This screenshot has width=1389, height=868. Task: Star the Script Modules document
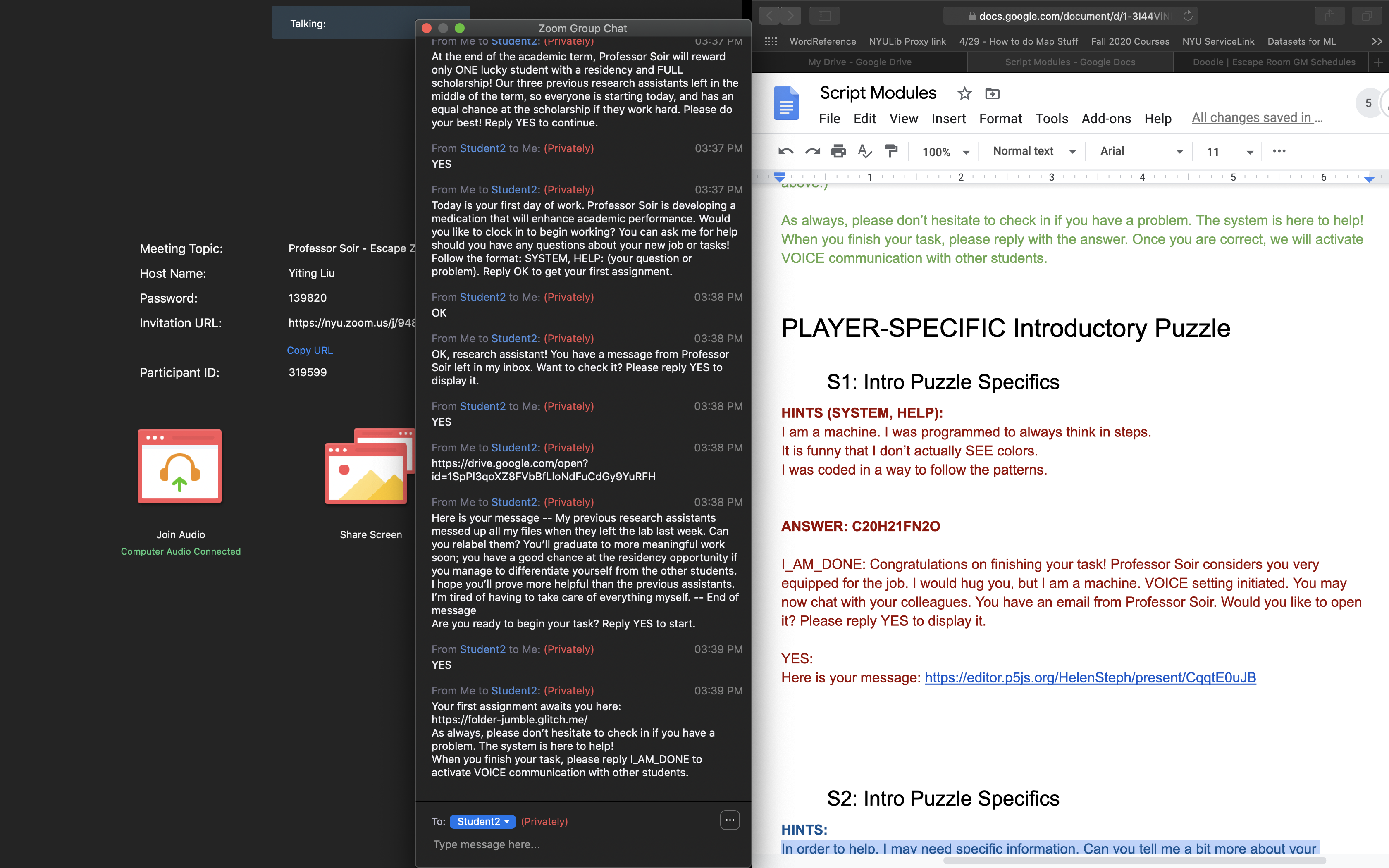click(964, 93)
